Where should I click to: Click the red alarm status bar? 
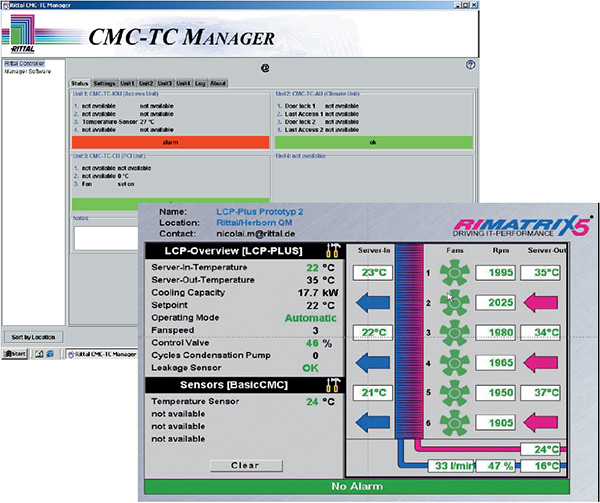169,142
